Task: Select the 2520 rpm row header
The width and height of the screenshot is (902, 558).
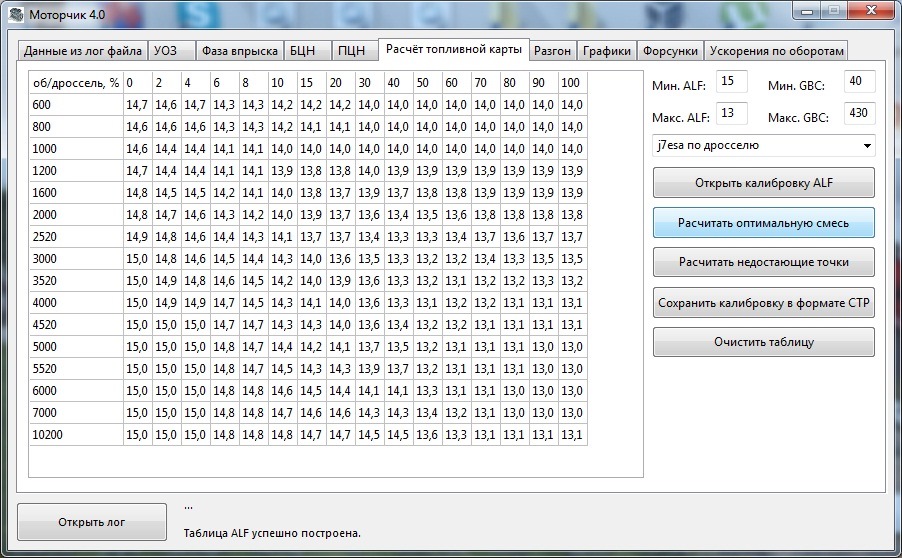Action: click(x=77, y=236)
